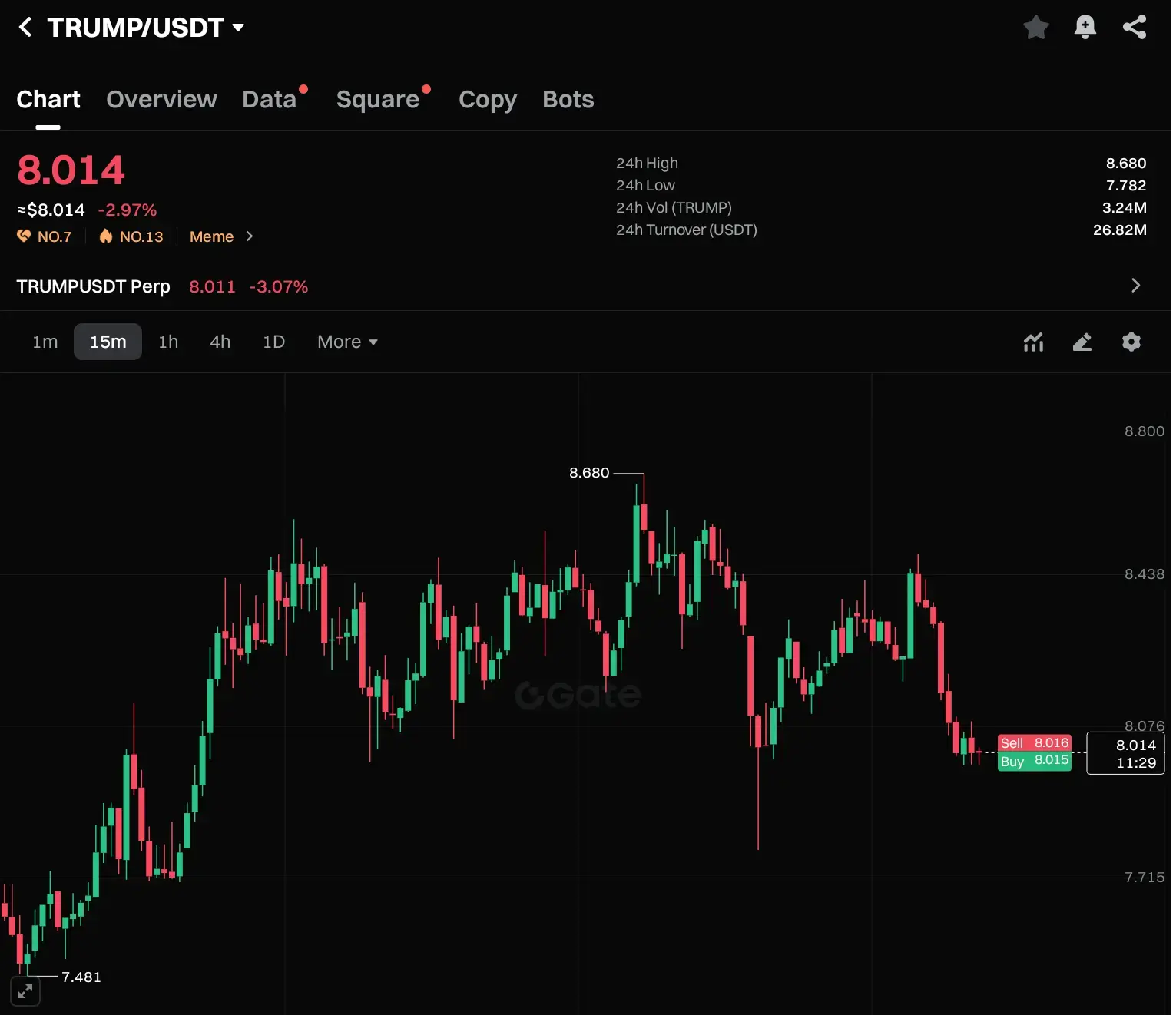Click the large 8.014 last price

click(71, 170)
